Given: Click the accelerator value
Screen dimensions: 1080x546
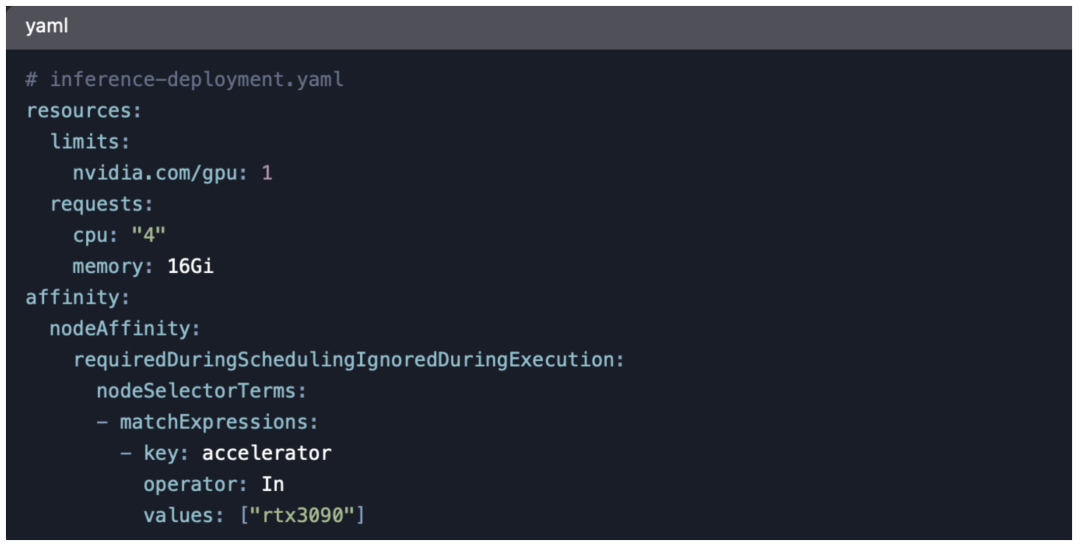Looking at the screenshot, I should click(x=266, y=453).
